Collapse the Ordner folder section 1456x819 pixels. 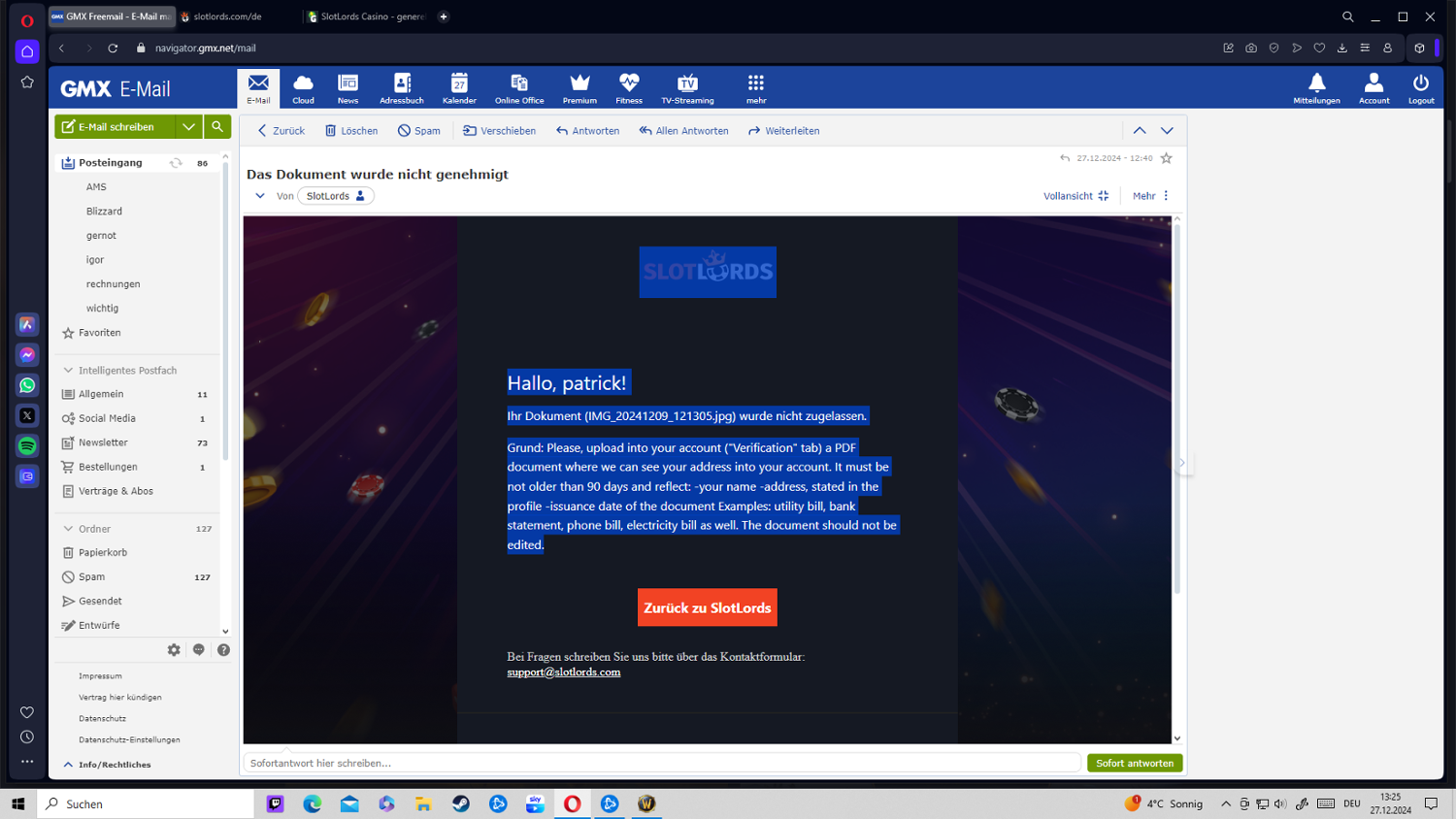point(68,529)
